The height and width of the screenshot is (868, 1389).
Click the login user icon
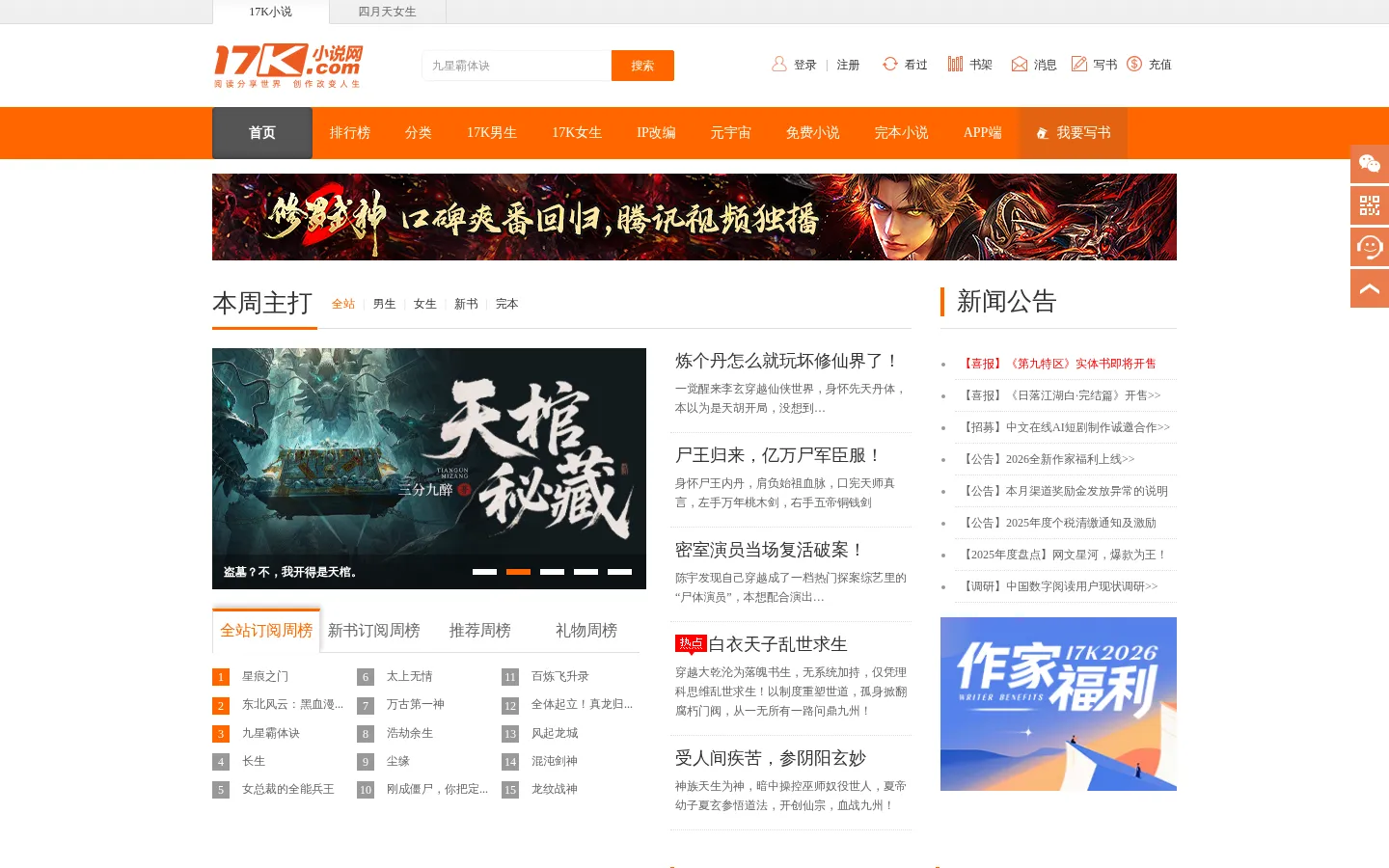coord(779,64)
